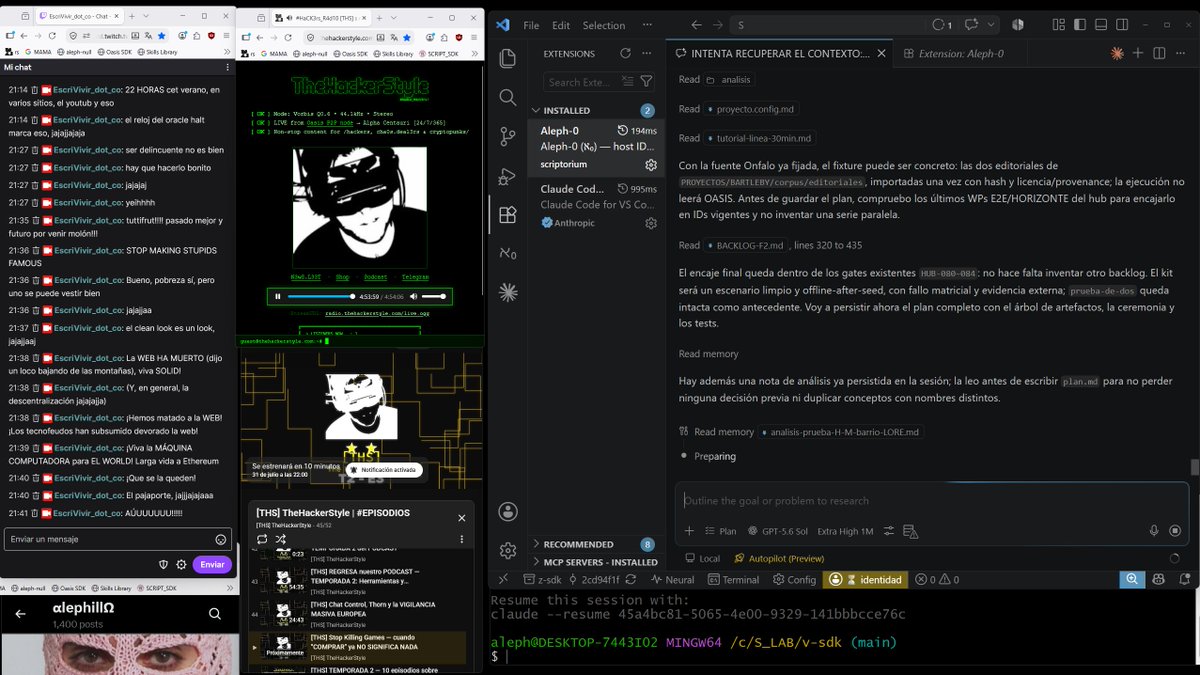
Task: Open the Explorer view in VS Code activity bar
Action: pyautogui.click(x=508, y=58)
